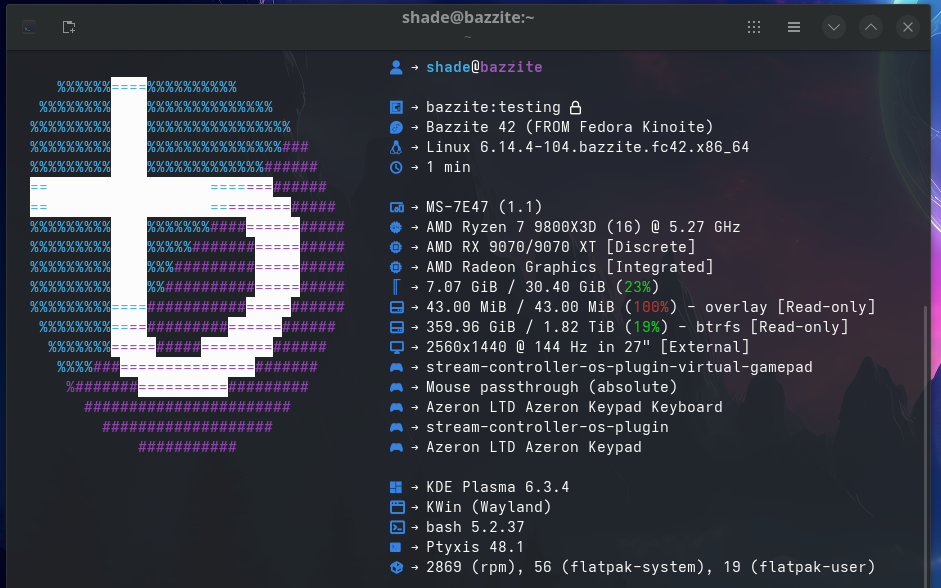Click the chip icon before AMD Radeon Graphics
The image size is (941, 588).
(396, 267)
